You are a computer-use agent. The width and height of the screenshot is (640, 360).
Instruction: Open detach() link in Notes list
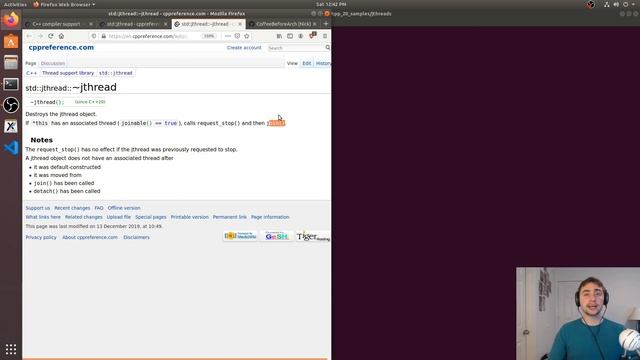pyautogui.click(x=46, y=191)
